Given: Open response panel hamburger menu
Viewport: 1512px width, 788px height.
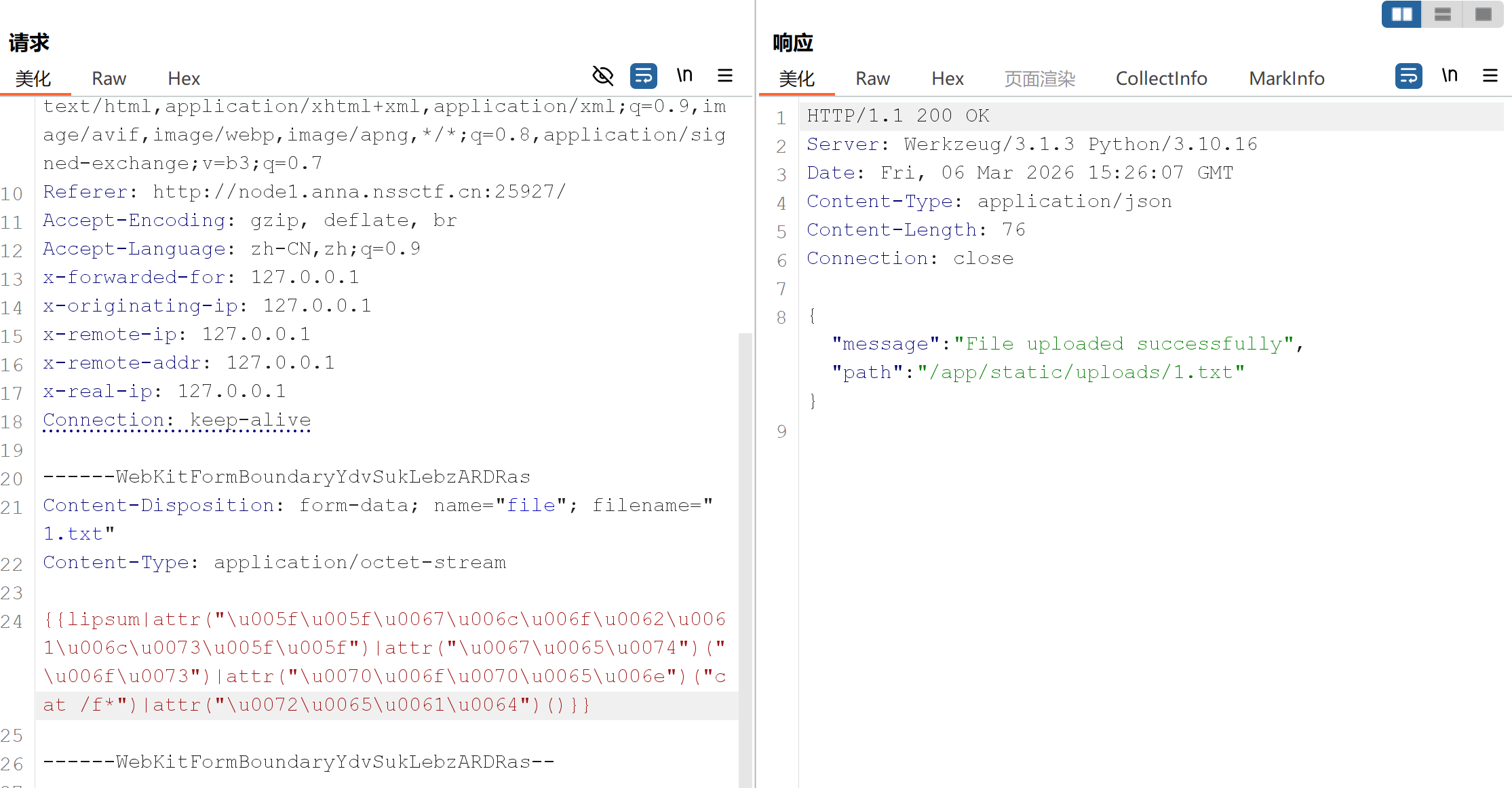Looking at the screenshot, I should coord(1490,76).
